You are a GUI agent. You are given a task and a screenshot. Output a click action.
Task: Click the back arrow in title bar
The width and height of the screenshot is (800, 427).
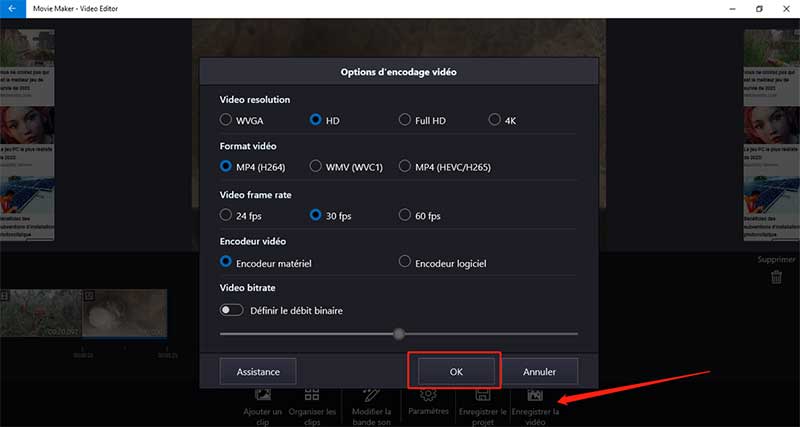click(12, 8)
